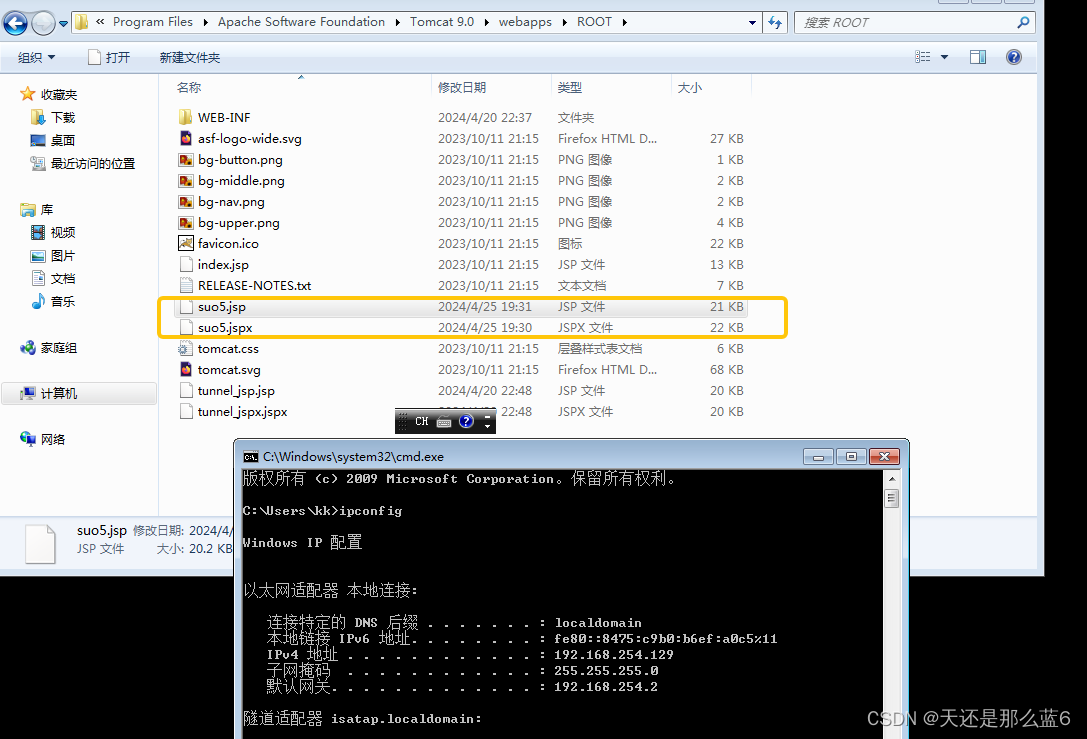This screenshot has width=1087, height=739.
Task: Click the WEB-INF folder icon
Action: (184, 117)
